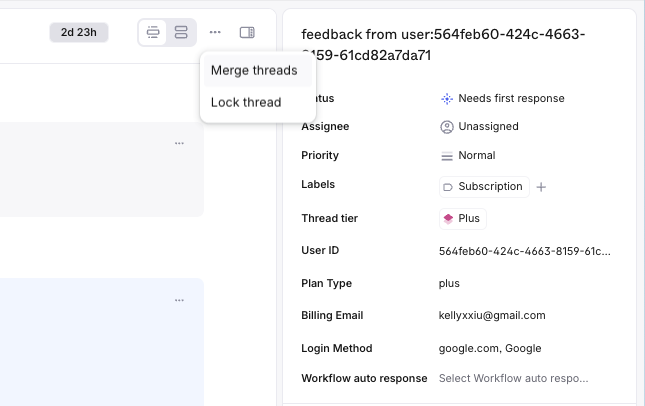Open the Plus thread tier selector
Image resolution: width=645 pixels, height=406 pixels.
click(463, 219)
